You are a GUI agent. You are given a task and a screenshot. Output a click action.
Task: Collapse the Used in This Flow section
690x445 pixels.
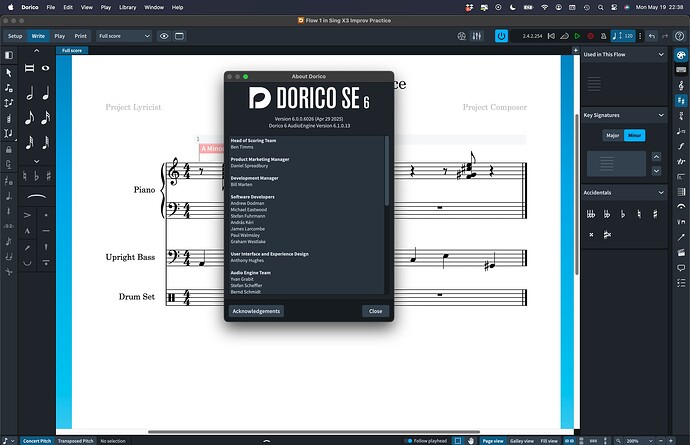(661, 55)
